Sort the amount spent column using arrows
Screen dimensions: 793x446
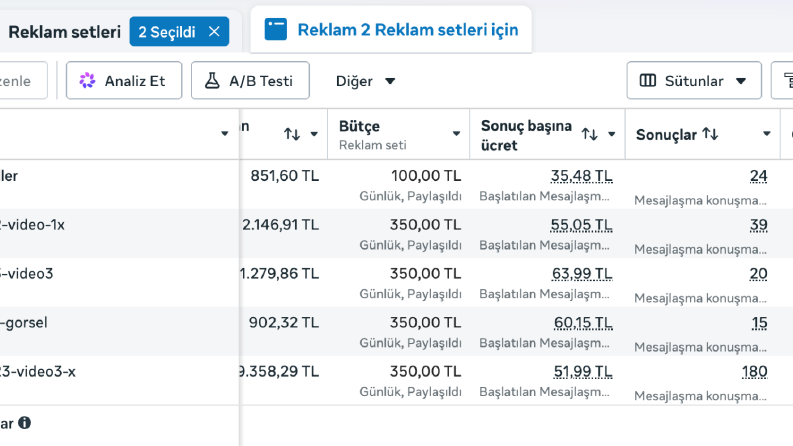coord(292,134)
